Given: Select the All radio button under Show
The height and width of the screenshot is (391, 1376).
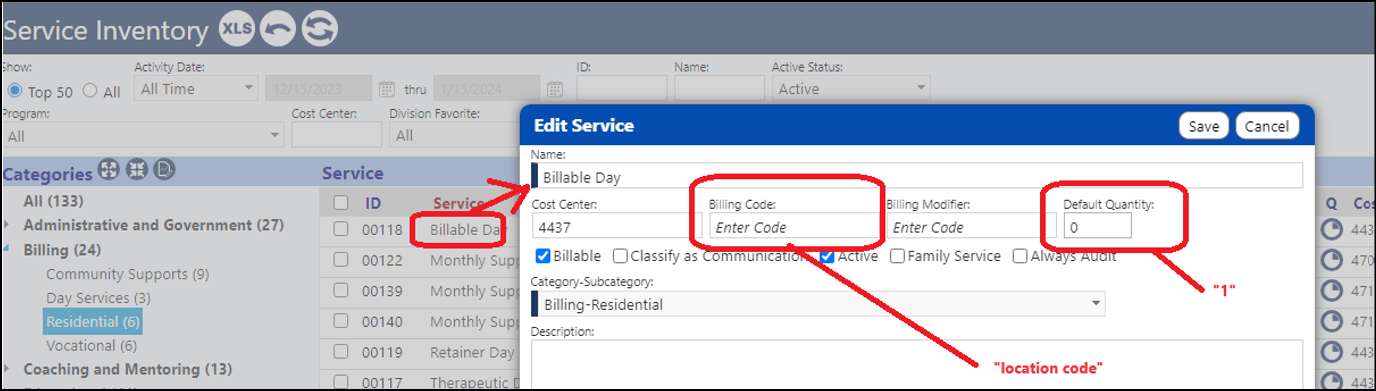Looking at the screenshot, I should [90, 91].
